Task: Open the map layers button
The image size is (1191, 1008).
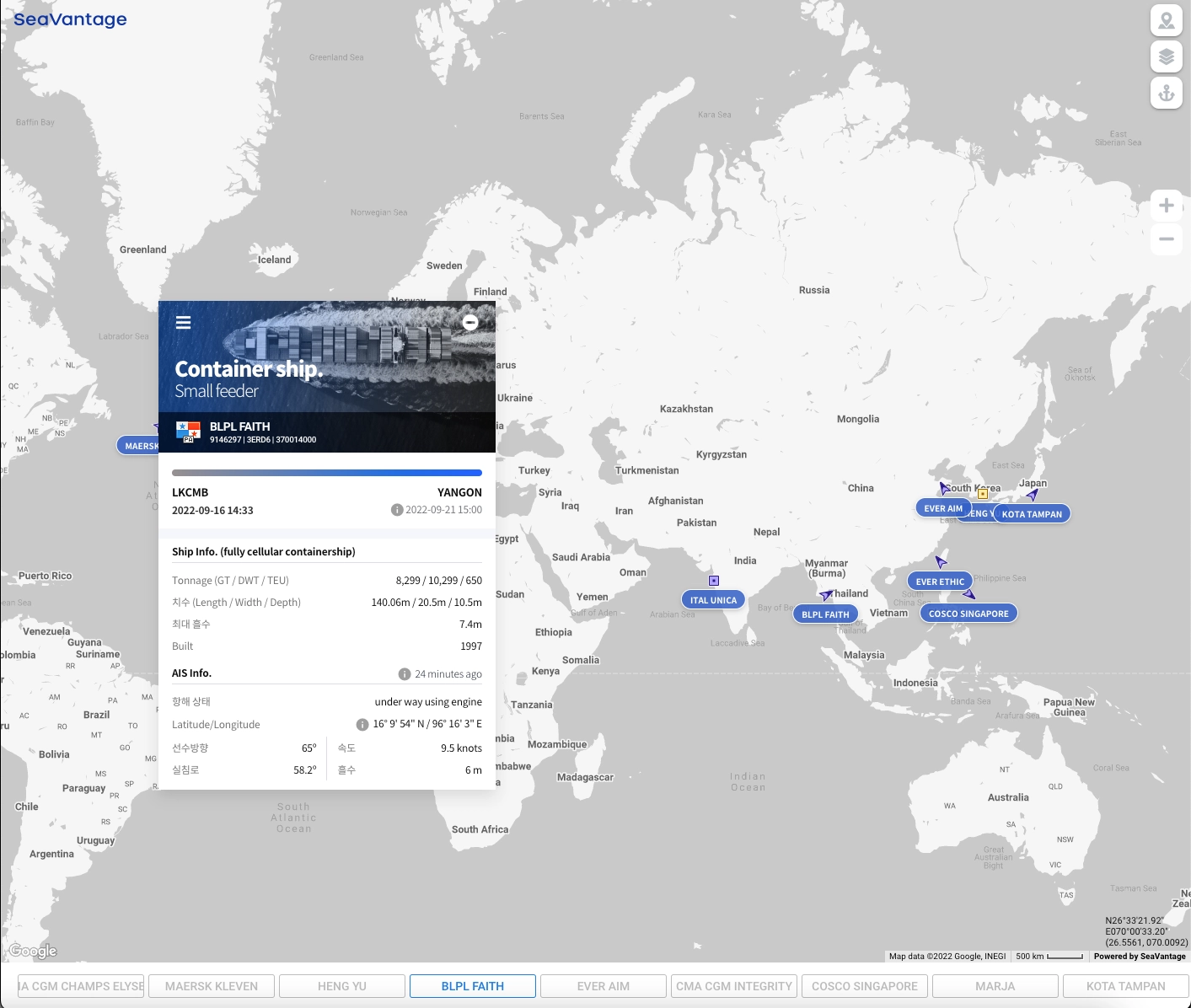Action: tap(1167, 56)
